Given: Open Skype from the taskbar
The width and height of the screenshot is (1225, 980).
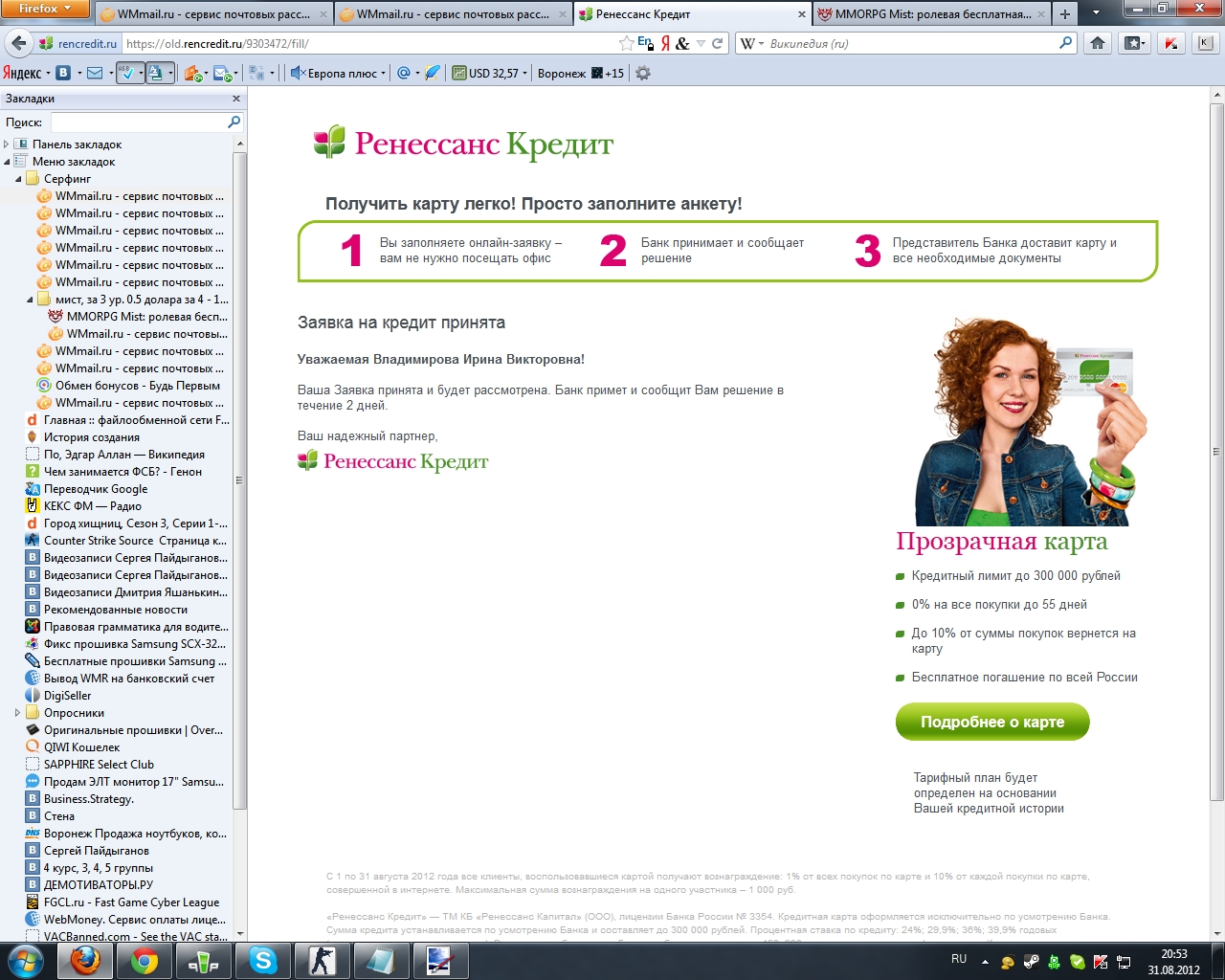Looking at the screenshot, I should point(263,961).
